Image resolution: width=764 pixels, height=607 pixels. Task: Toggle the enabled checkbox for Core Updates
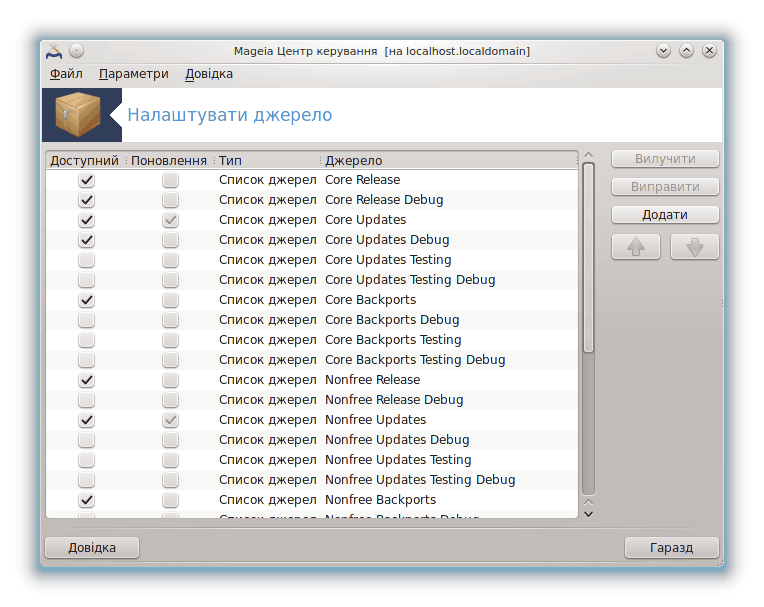click(87, 220)
